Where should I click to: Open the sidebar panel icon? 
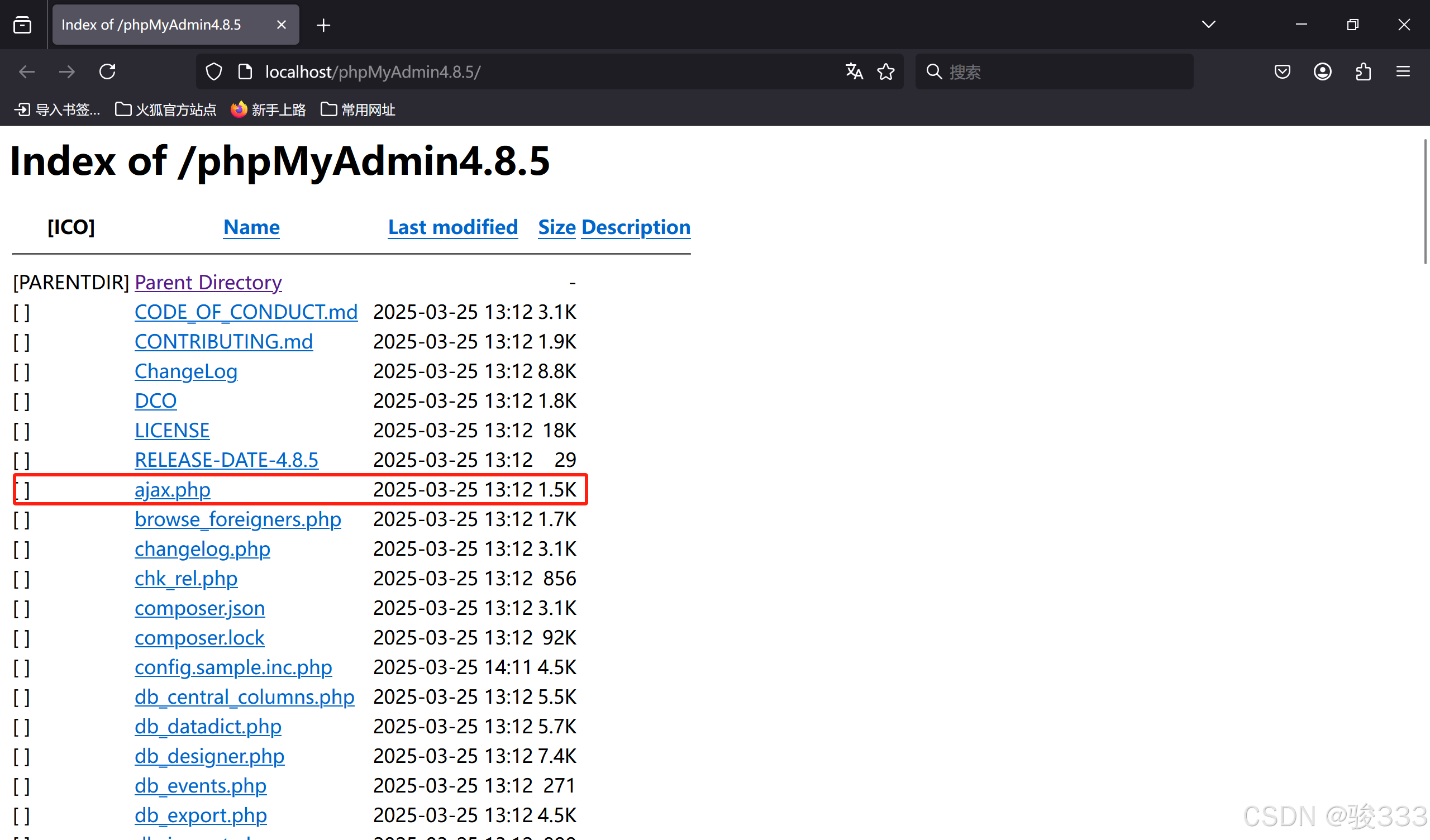coord(22,25)
